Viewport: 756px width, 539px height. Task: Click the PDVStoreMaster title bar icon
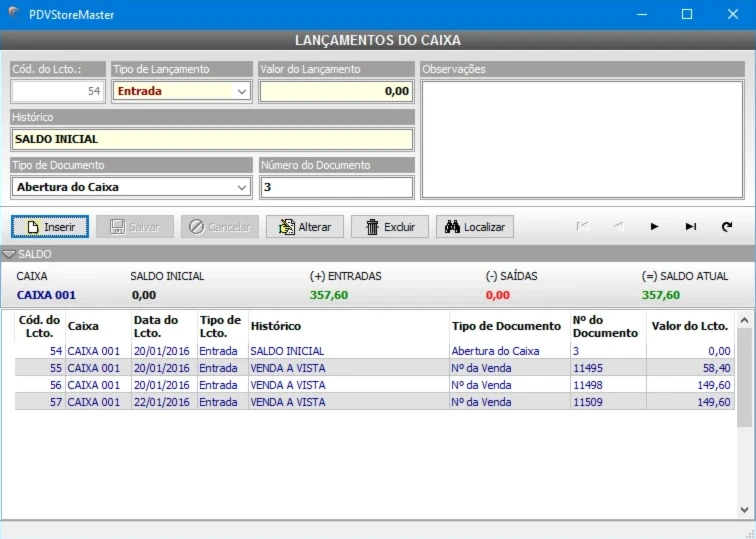(x=13, y=14)
